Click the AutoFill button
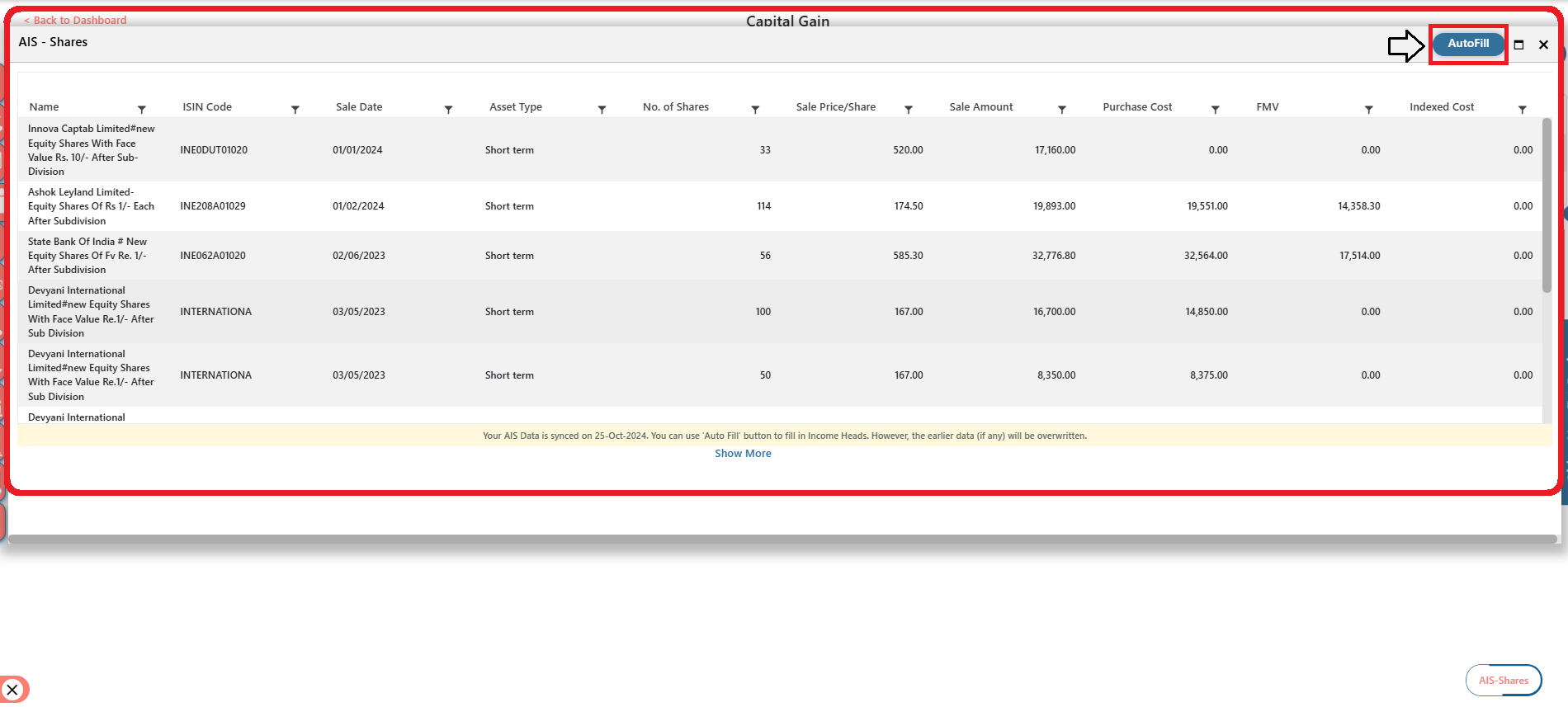Viewport: 1568px width, 707px height. [x=1468, y=44]
